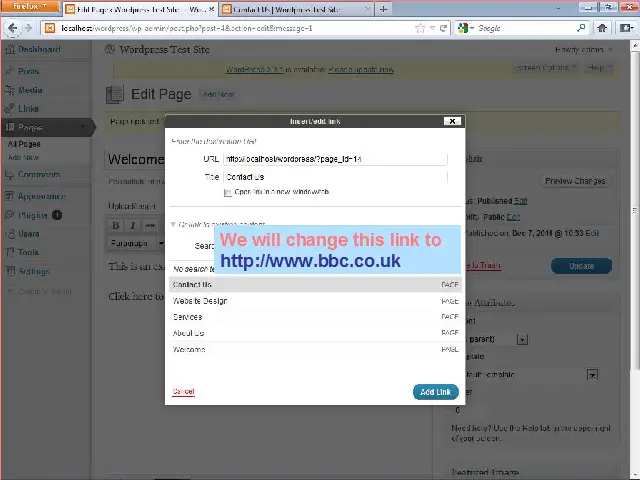Switch to the Contact Us browser tab
Viewport: 640px width, 480px height.
(x=296, y=9)
